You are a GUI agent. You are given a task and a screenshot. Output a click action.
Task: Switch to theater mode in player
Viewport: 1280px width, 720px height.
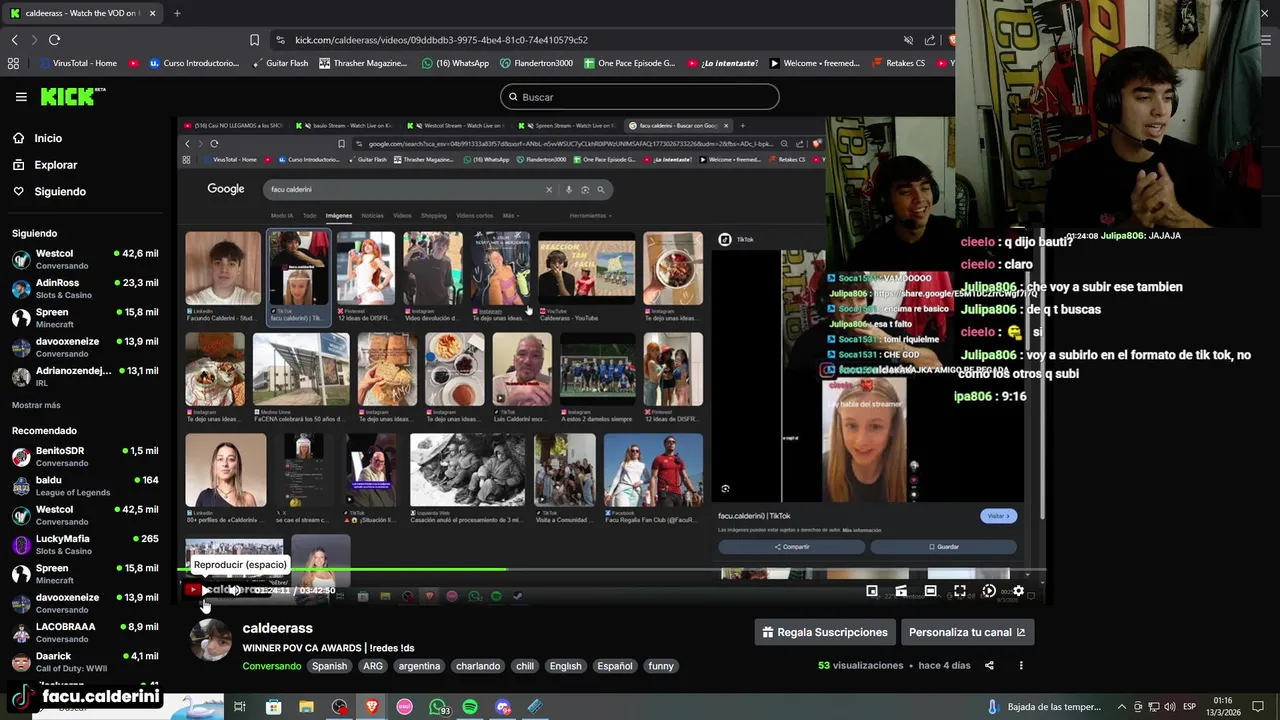point(930,591)
